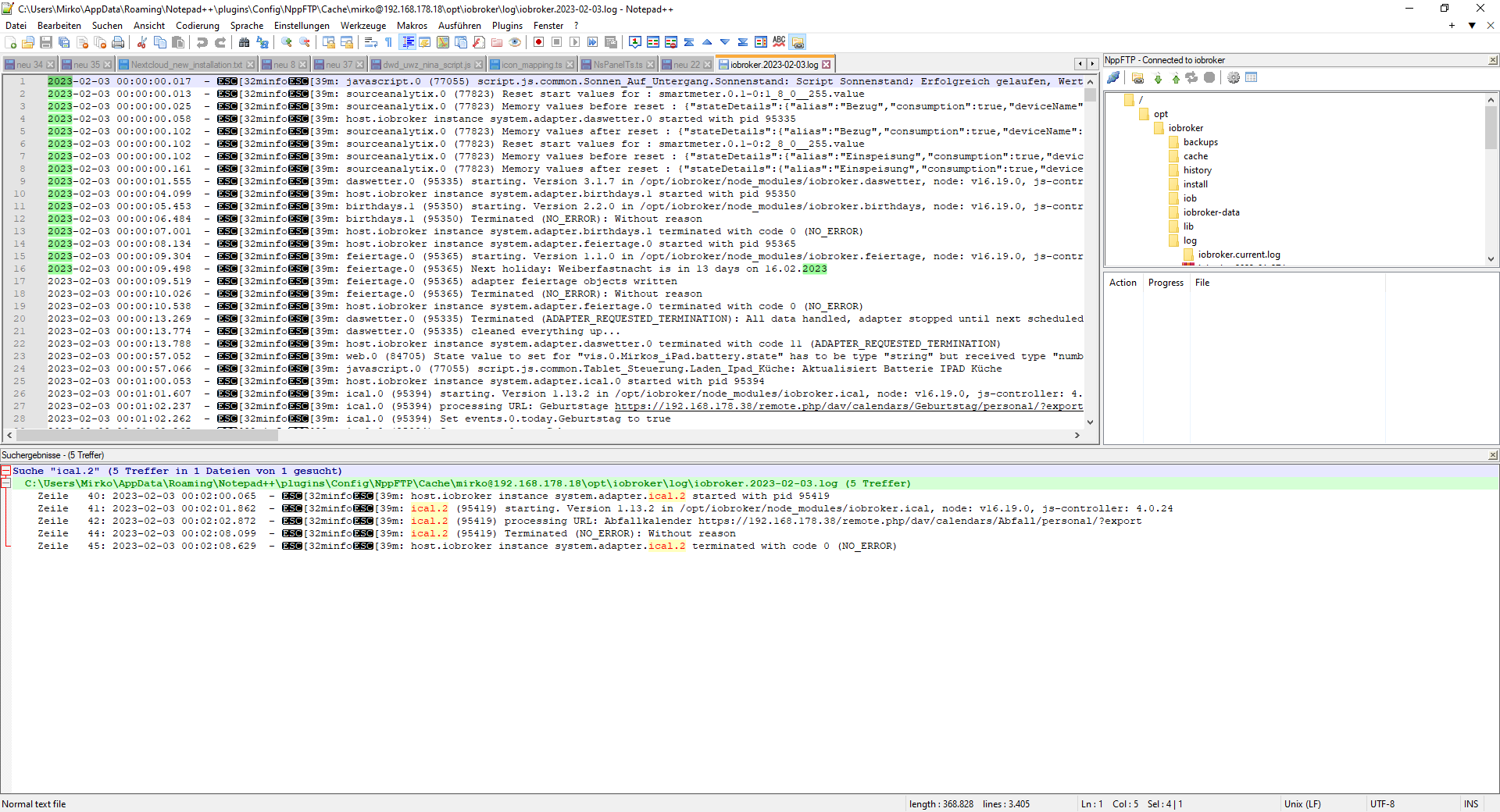The height and width of the screenshot is (812, 1500).
Task: Open Replace dialog from the toolbar
Action: (x=262, y=42)
